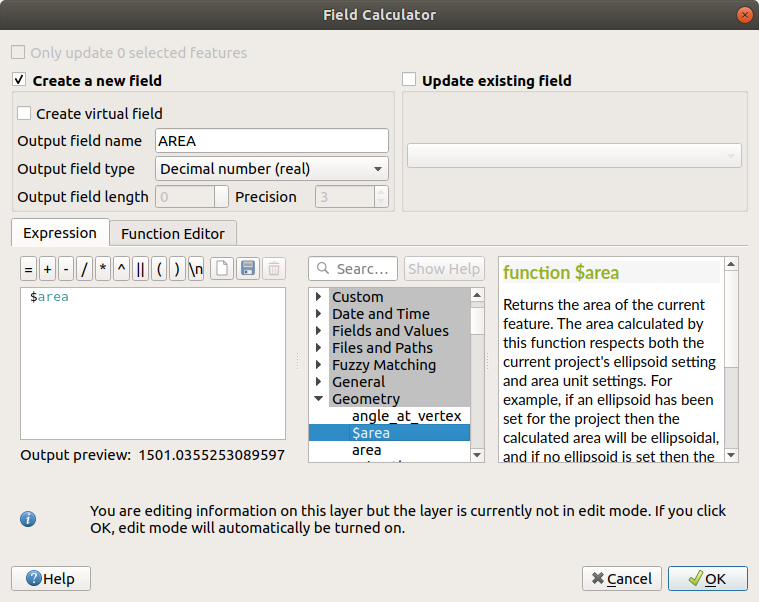Uncheck Create a new field
The image size is (759, 602).
[19, 80]
